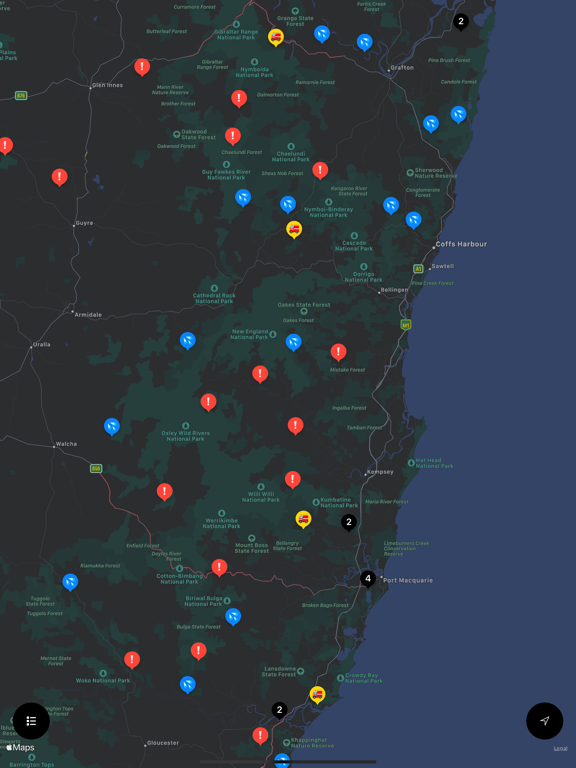Open cluster pin 2 northeast of Grafton
Image resolution: width=576 pixels, height=768 pixels.
460,22
